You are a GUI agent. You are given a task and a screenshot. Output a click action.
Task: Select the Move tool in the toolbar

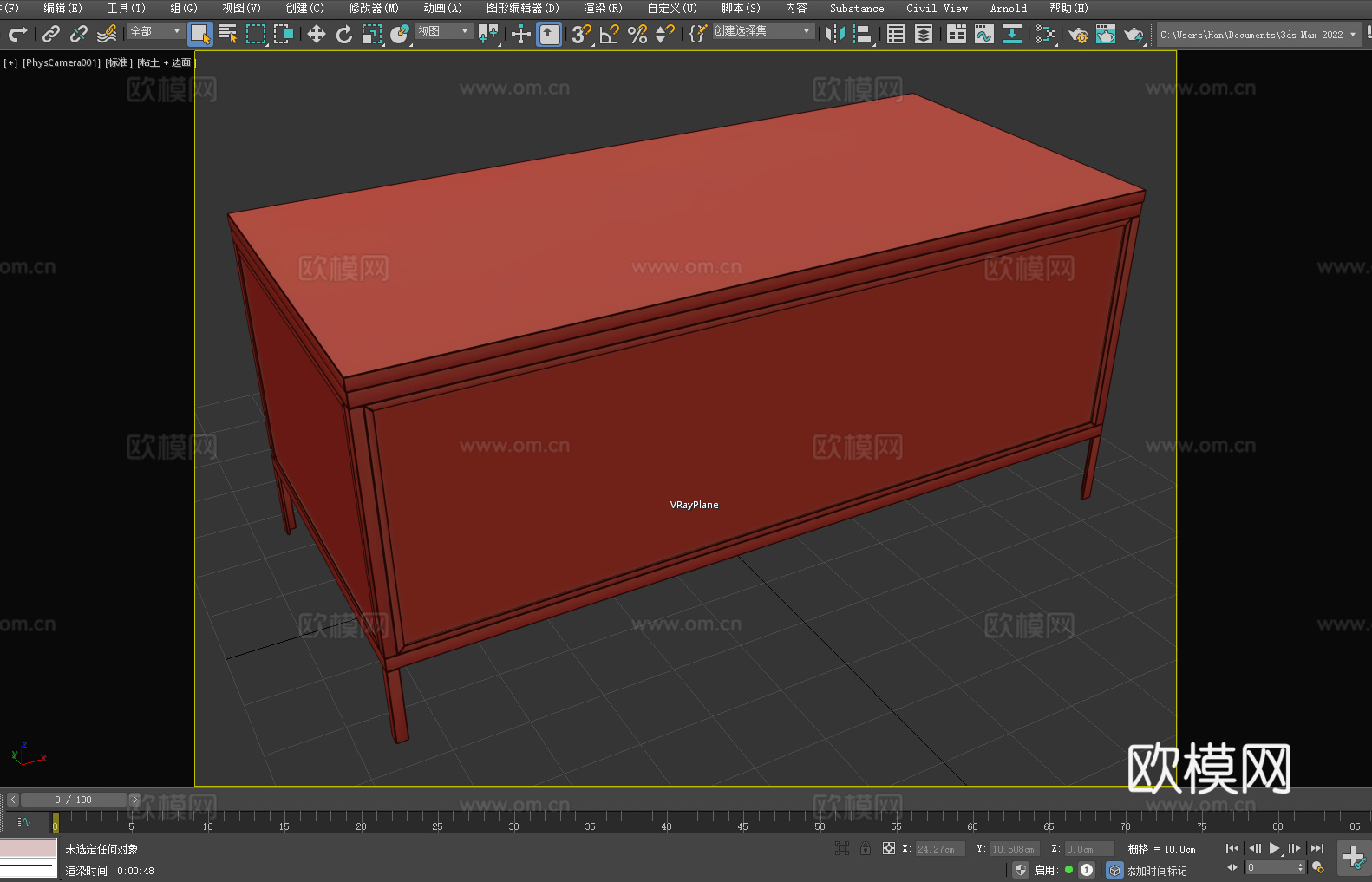(317, 34)
